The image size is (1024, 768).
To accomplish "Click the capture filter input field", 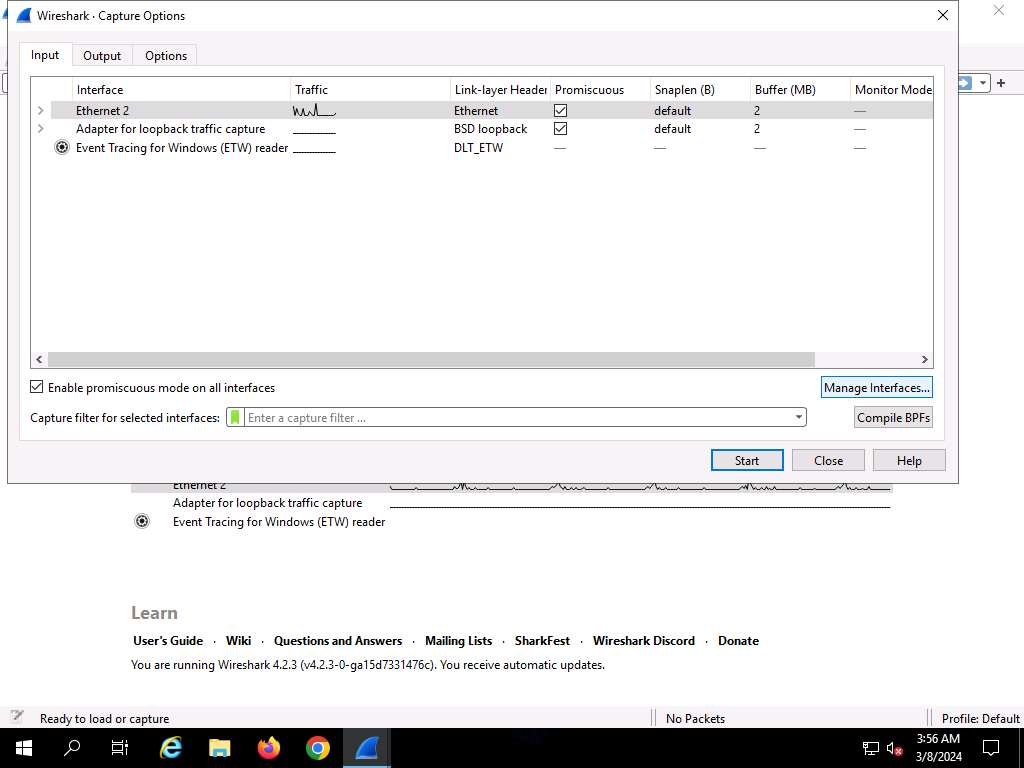I will pos(515,418).
